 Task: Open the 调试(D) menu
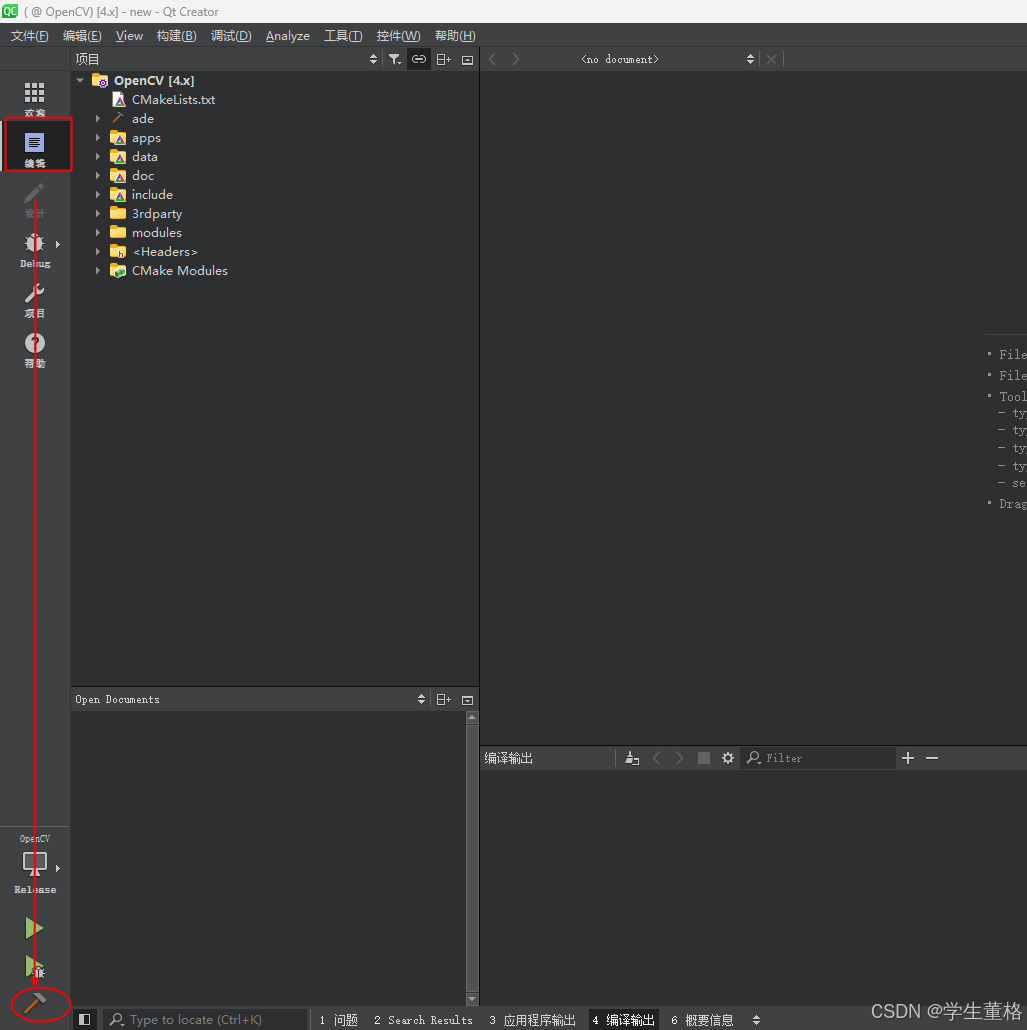[x=231, y=35]
